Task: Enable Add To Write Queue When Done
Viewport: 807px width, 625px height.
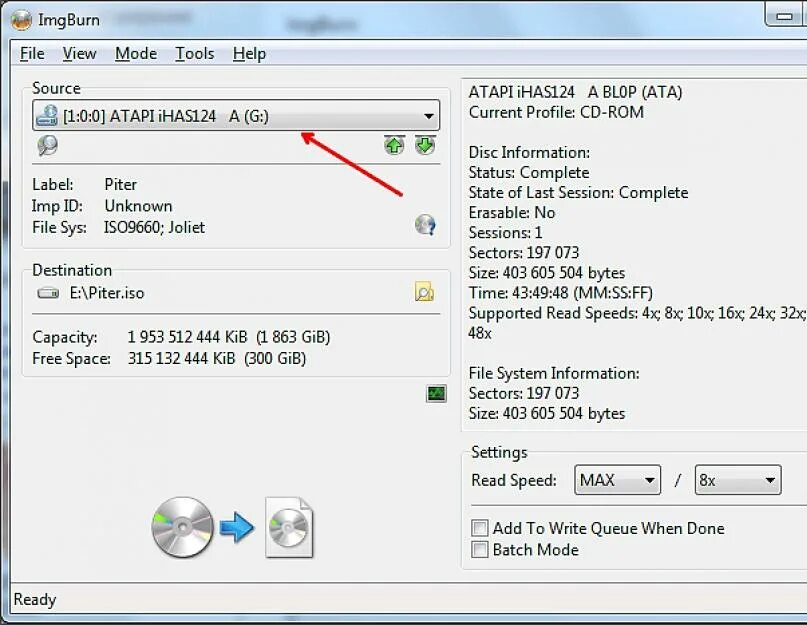Action: 480,528
